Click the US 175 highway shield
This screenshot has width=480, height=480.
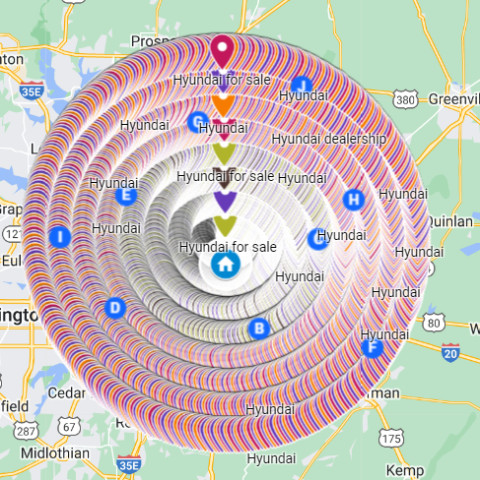[x=391, y=438]
